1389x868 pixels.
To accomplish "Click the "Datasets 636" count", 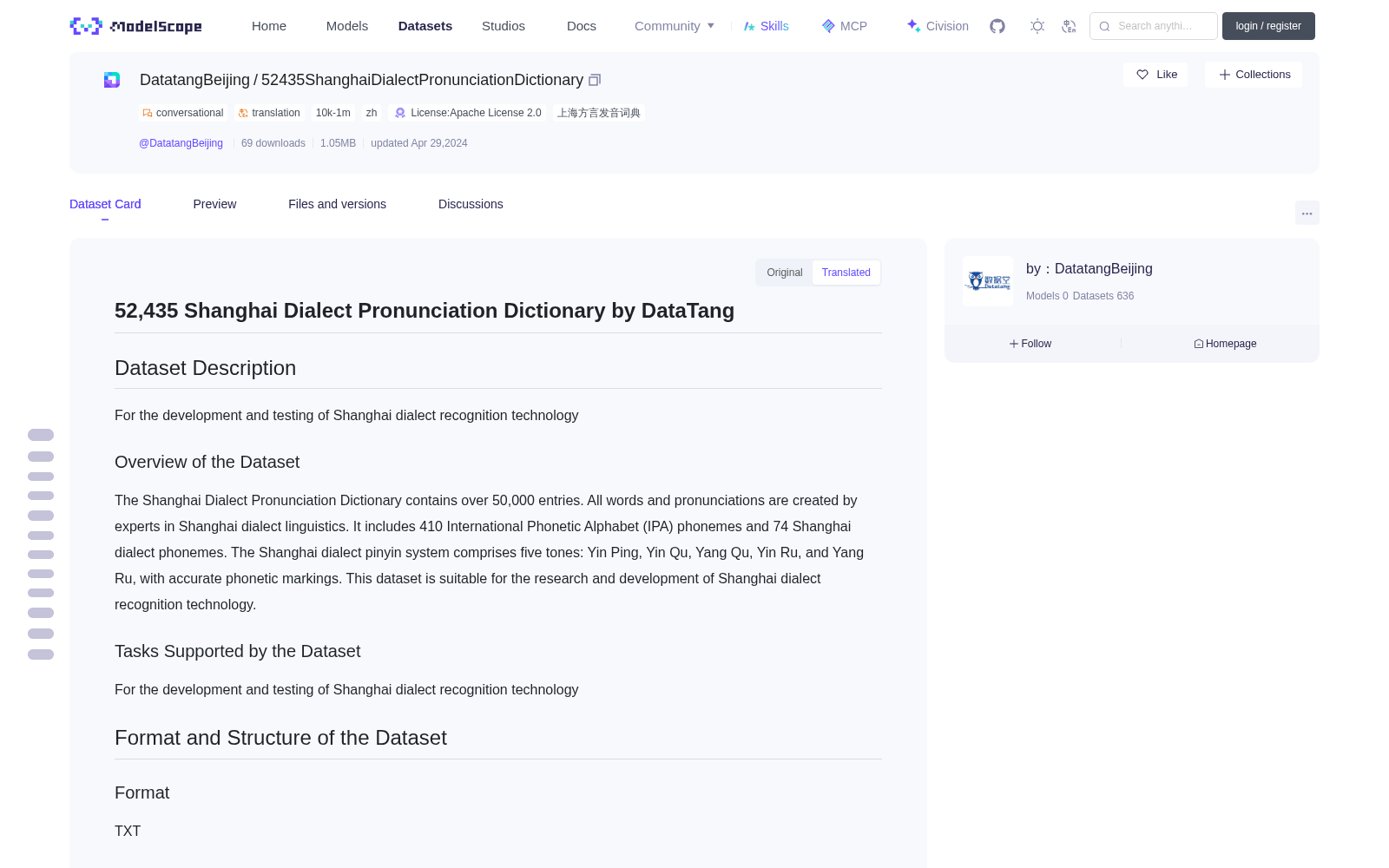I will [1103, 296].
